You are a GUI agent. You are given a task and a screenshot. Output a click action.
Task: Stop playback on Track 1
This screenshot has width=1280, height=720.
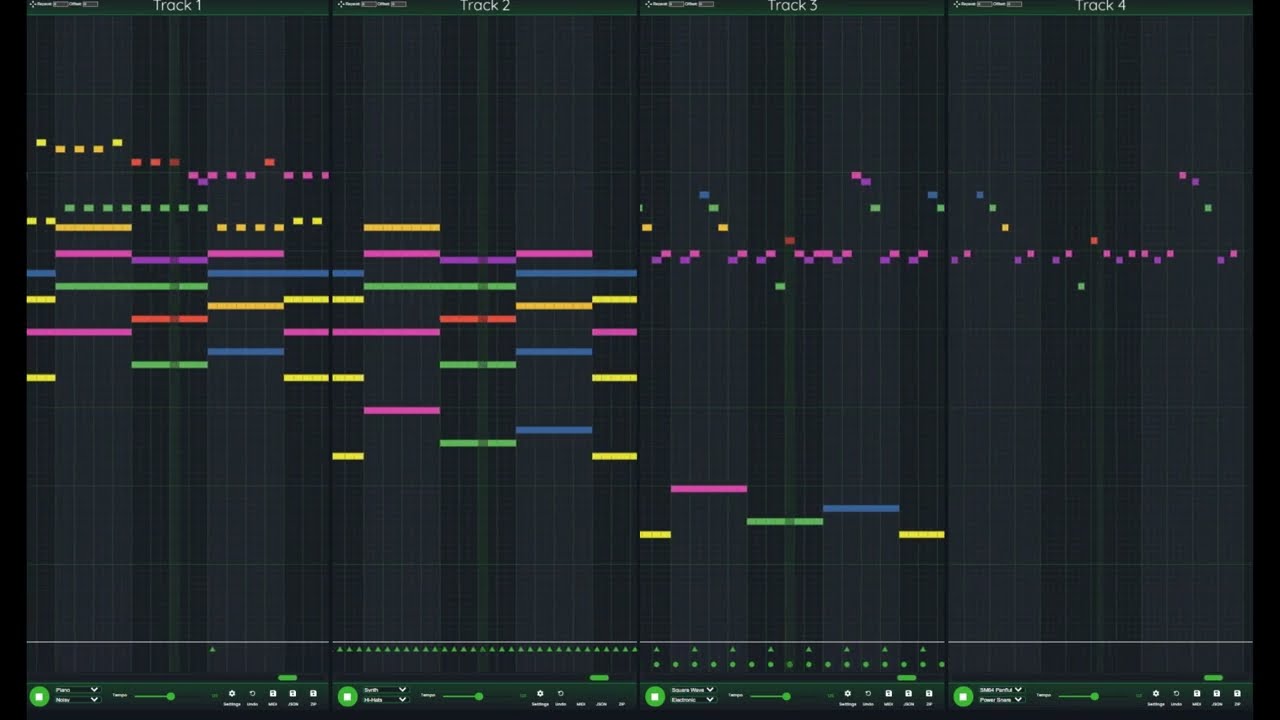(39, 696)
